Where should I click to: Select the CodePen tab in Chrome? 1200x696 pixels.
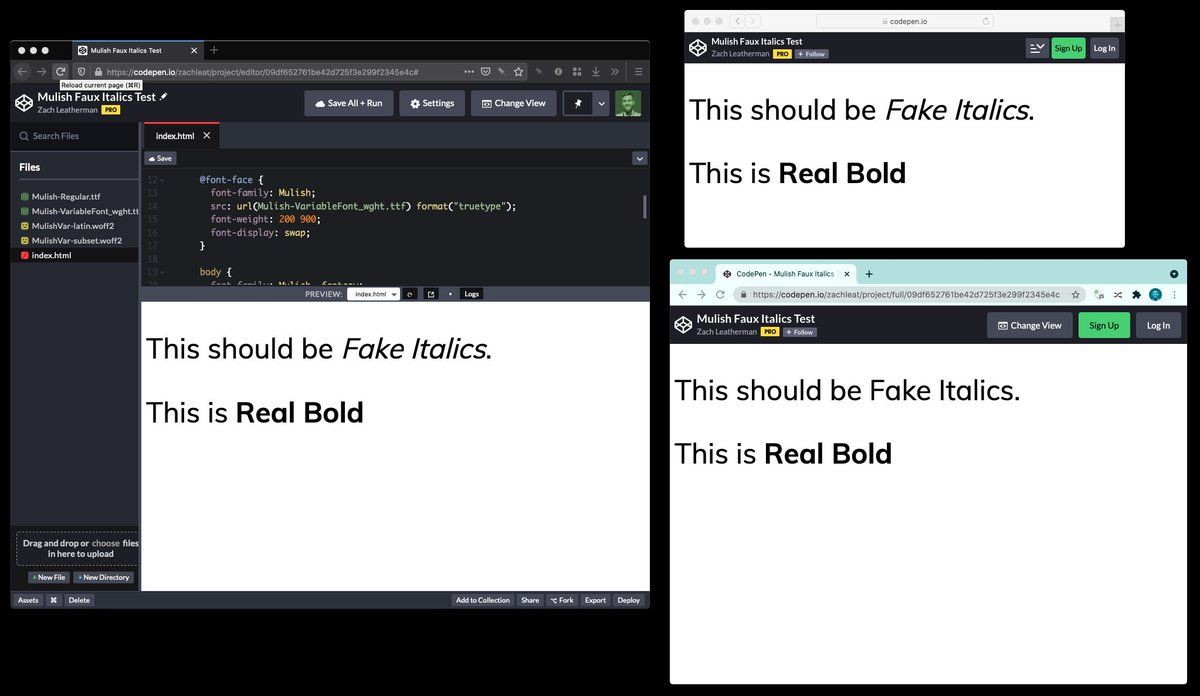point(785,274)
